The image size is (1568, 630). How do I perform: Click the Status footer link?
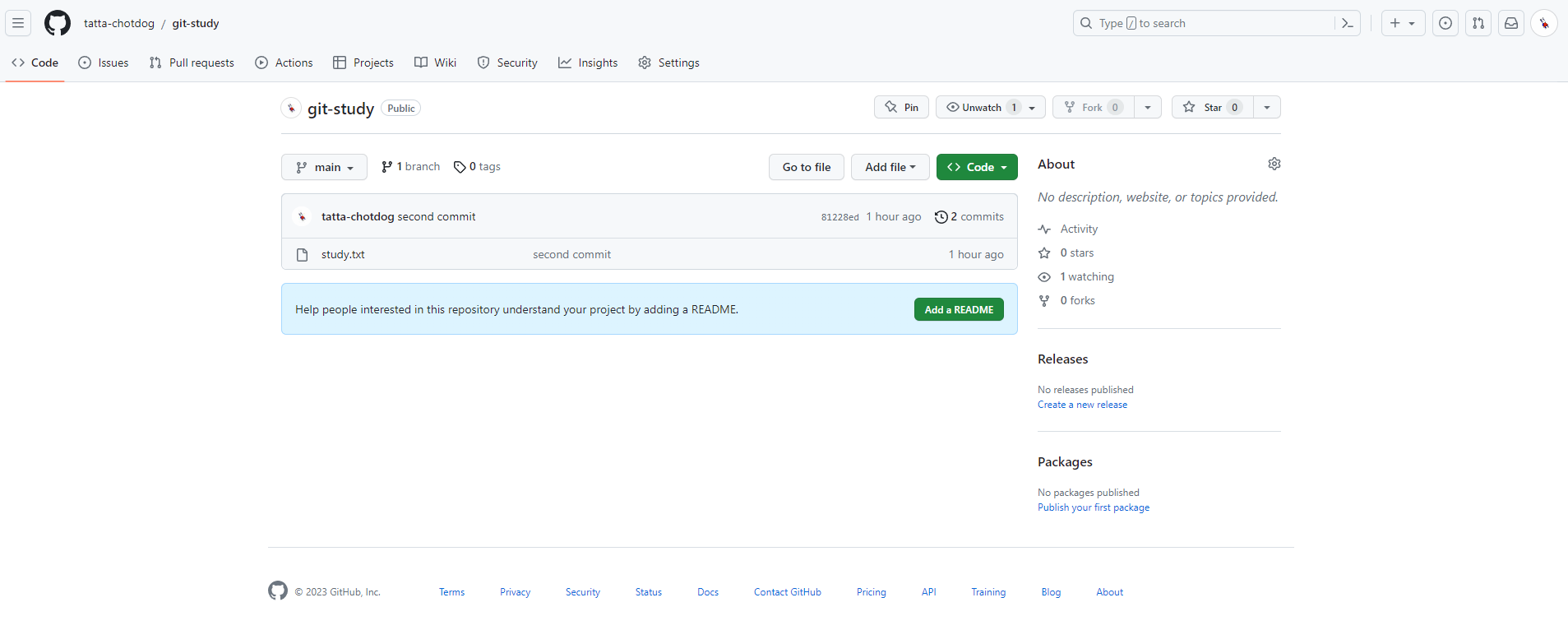click(649, 592)
